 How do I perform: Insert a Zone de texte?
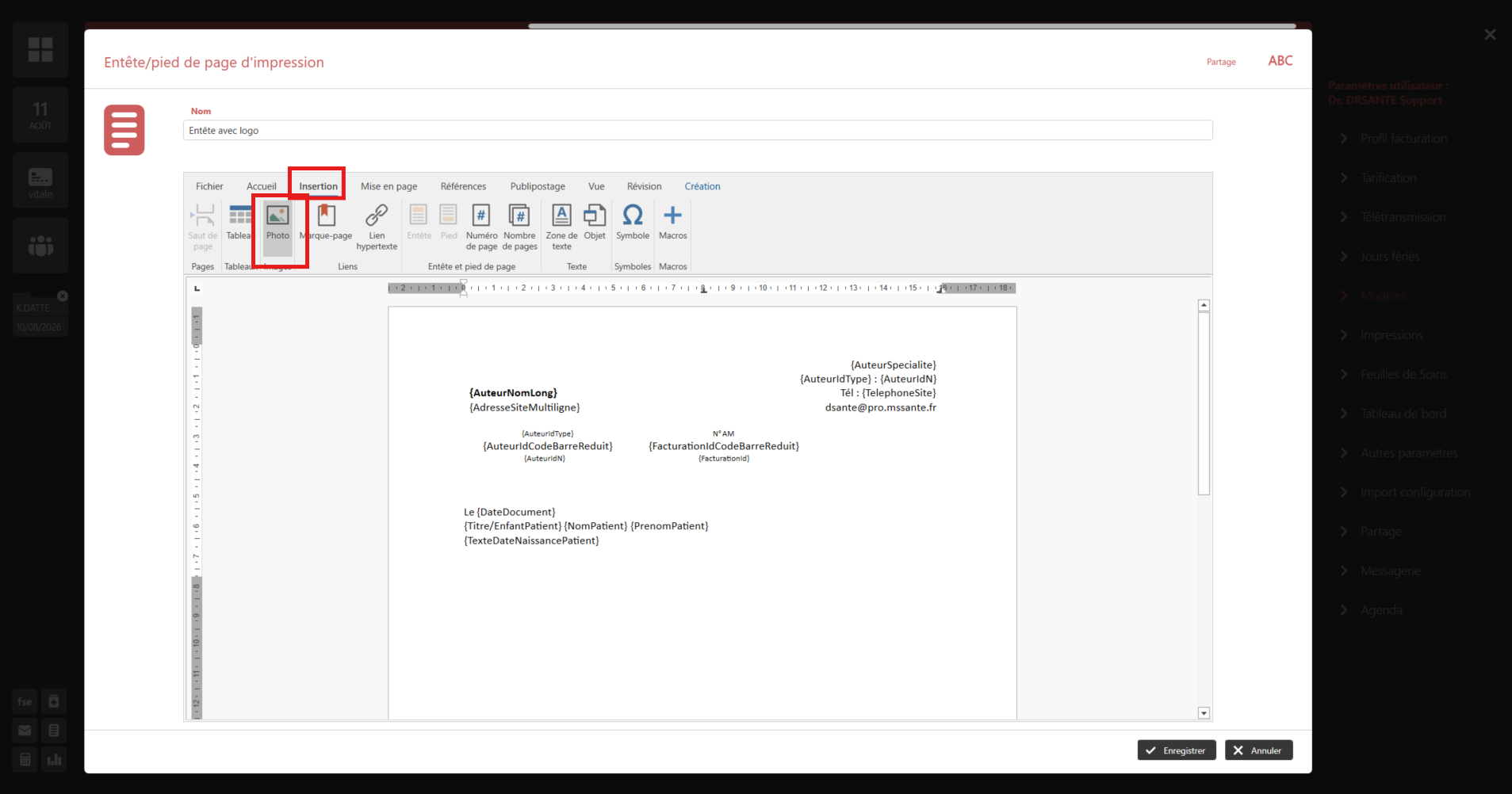pyautogui.click(x=561, y=227)
